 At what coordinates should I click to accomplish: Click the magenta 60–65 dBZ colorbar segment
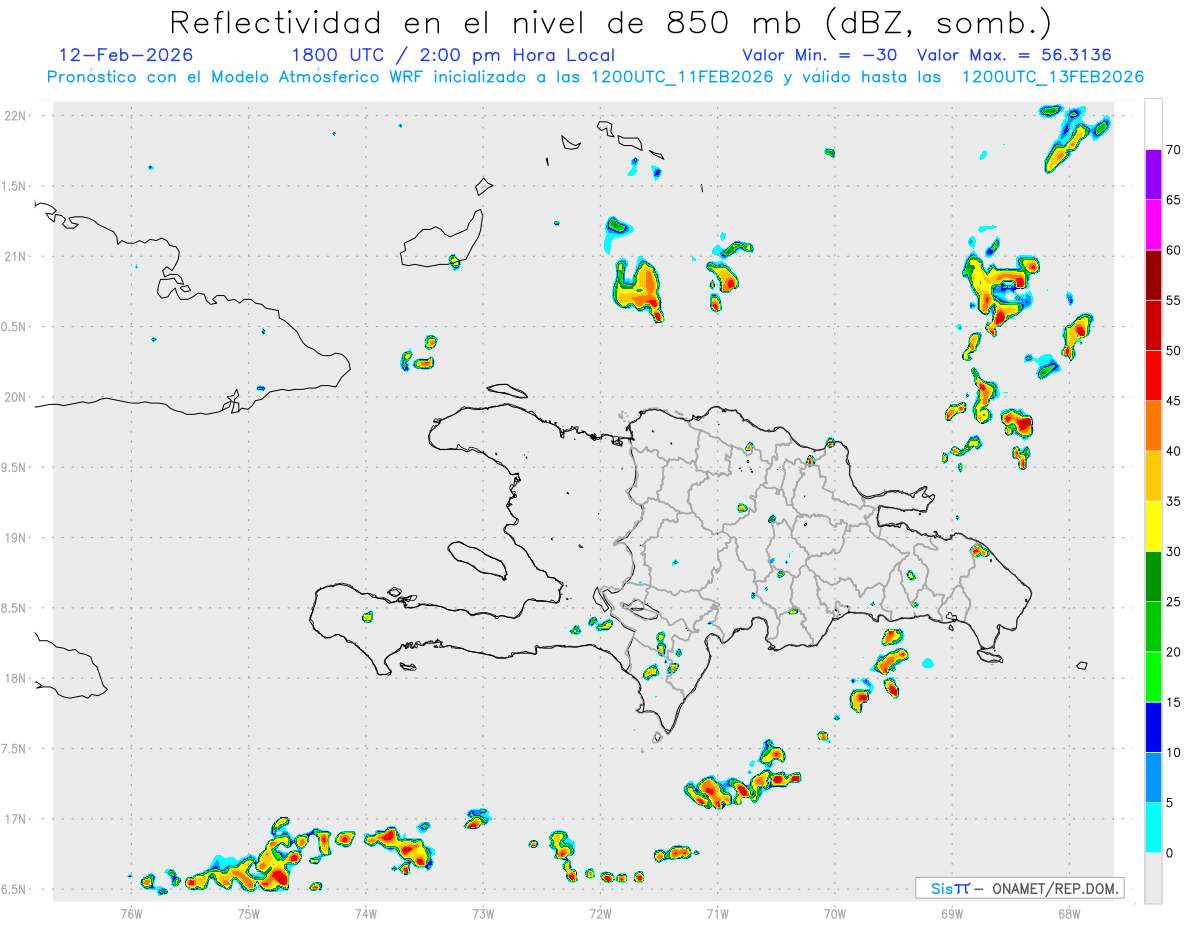[1153, 225]
